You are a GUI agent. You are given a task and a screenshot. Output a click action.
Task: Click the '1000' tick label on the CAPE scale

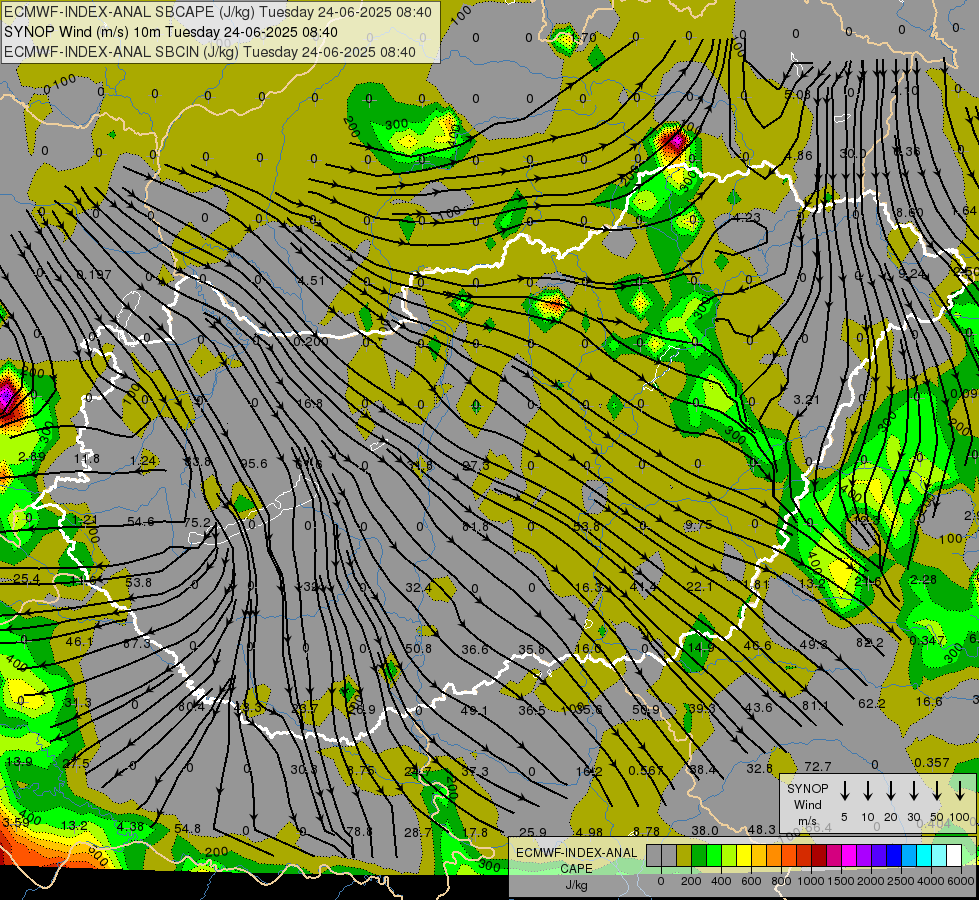[x=811, y=881]
